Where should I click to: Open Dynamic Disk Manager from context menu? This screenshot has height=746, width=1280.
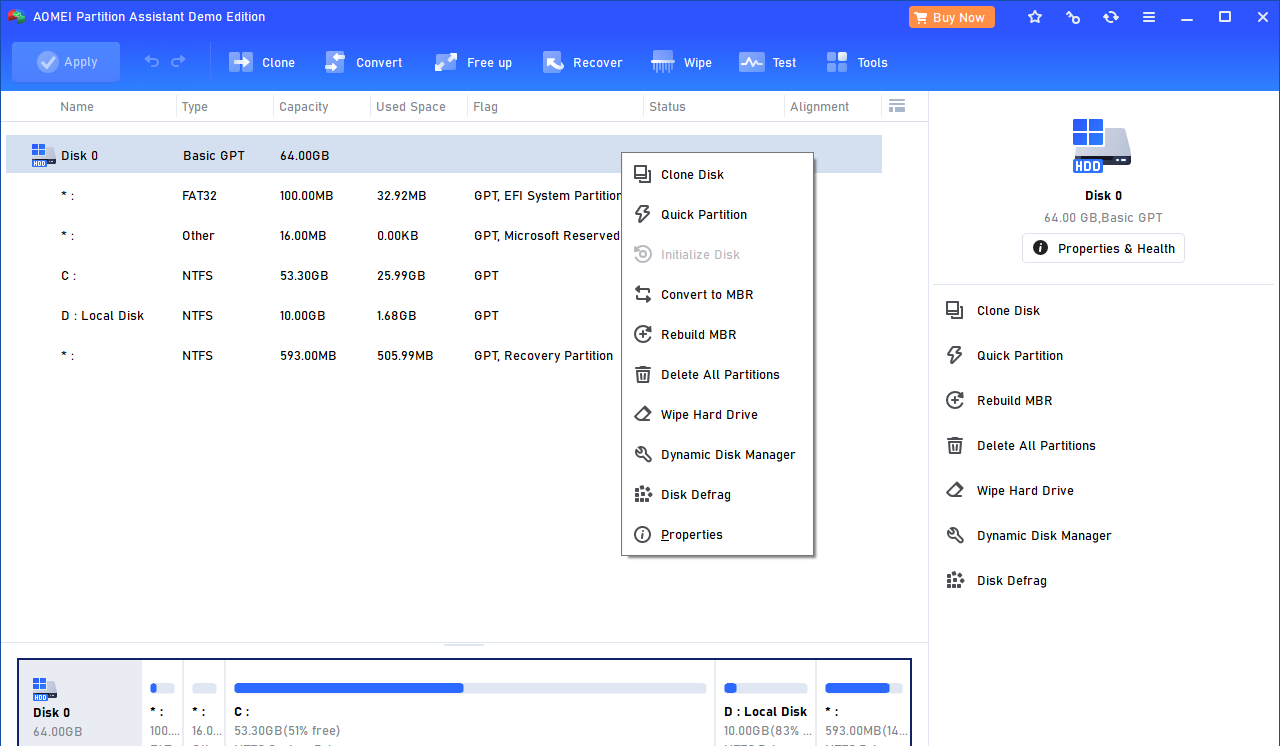(x=717, y=454)
